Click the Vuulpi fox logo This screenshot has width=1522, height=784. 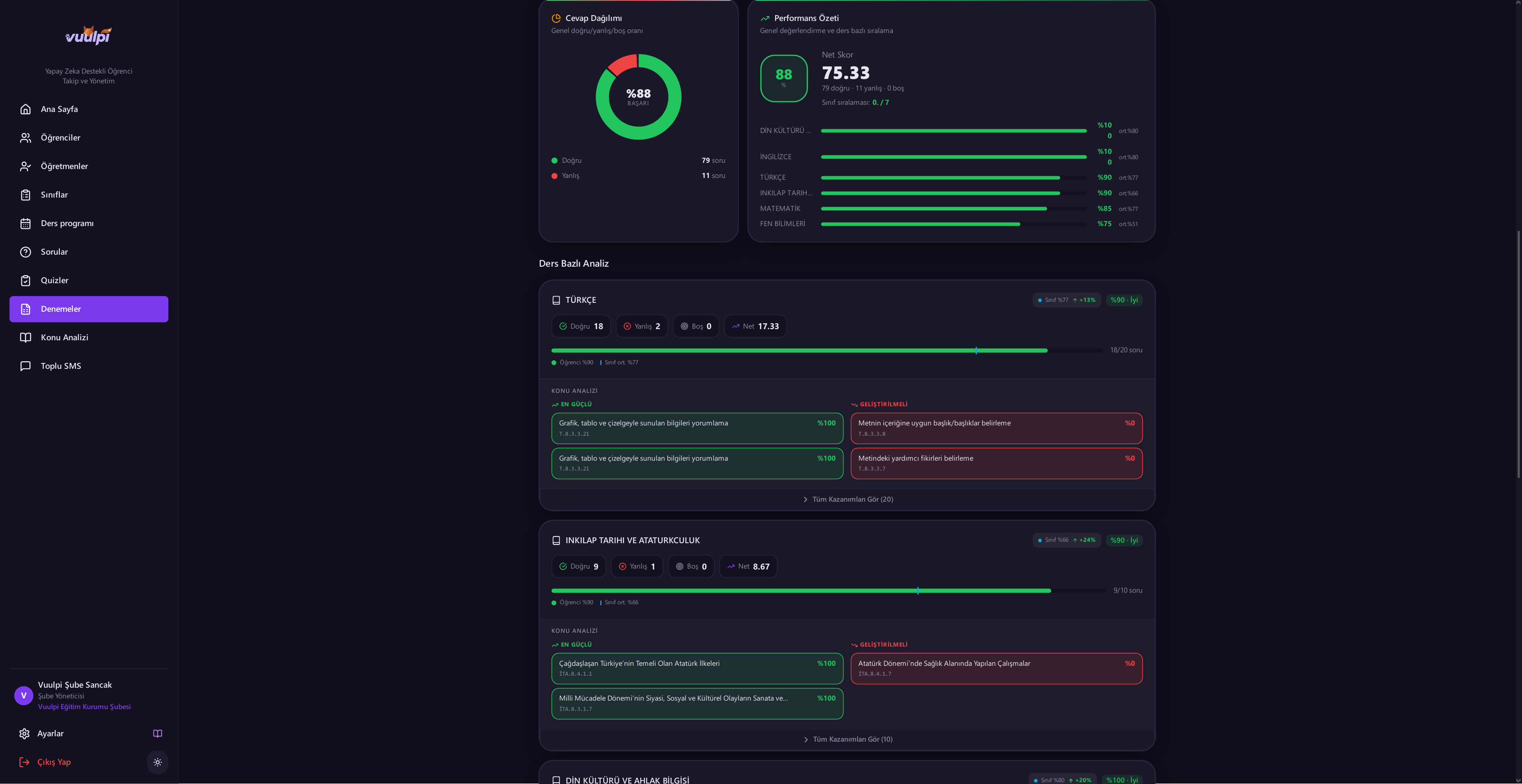pos(89,35)
